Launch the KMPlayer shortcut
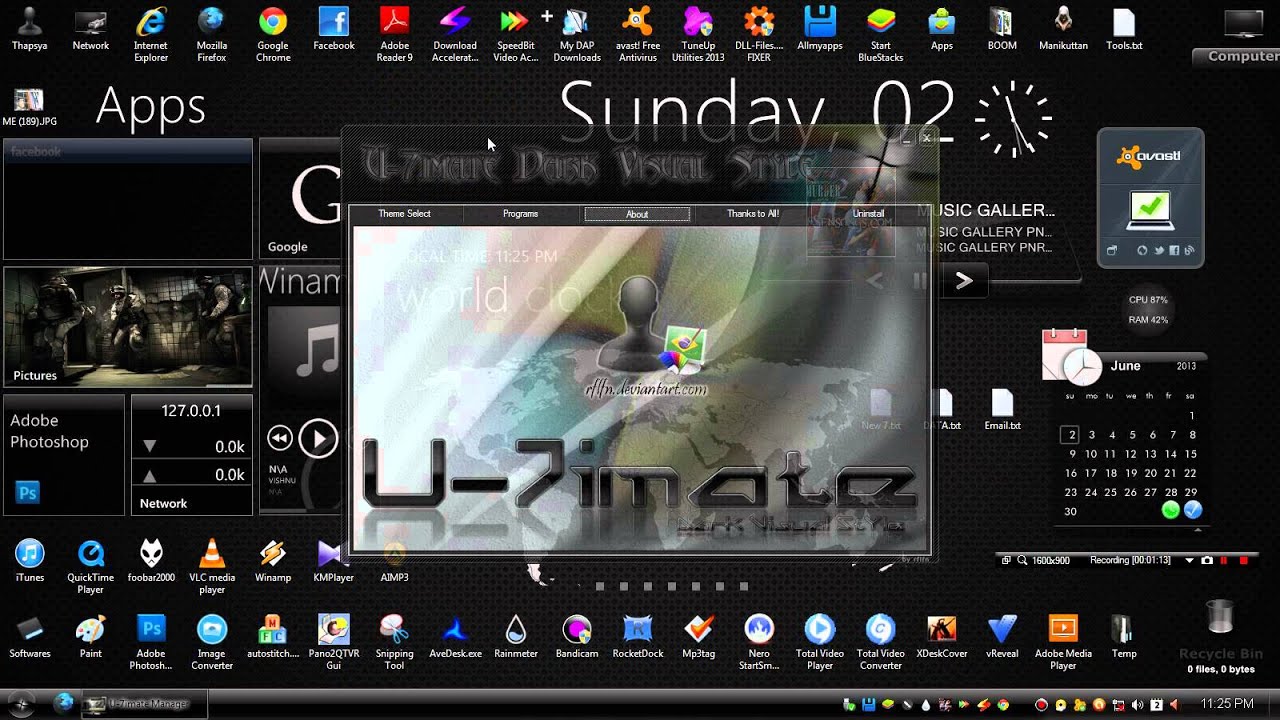Image resolution: width=1280 pixels, height=720 pixels. [x=333, y=561]
